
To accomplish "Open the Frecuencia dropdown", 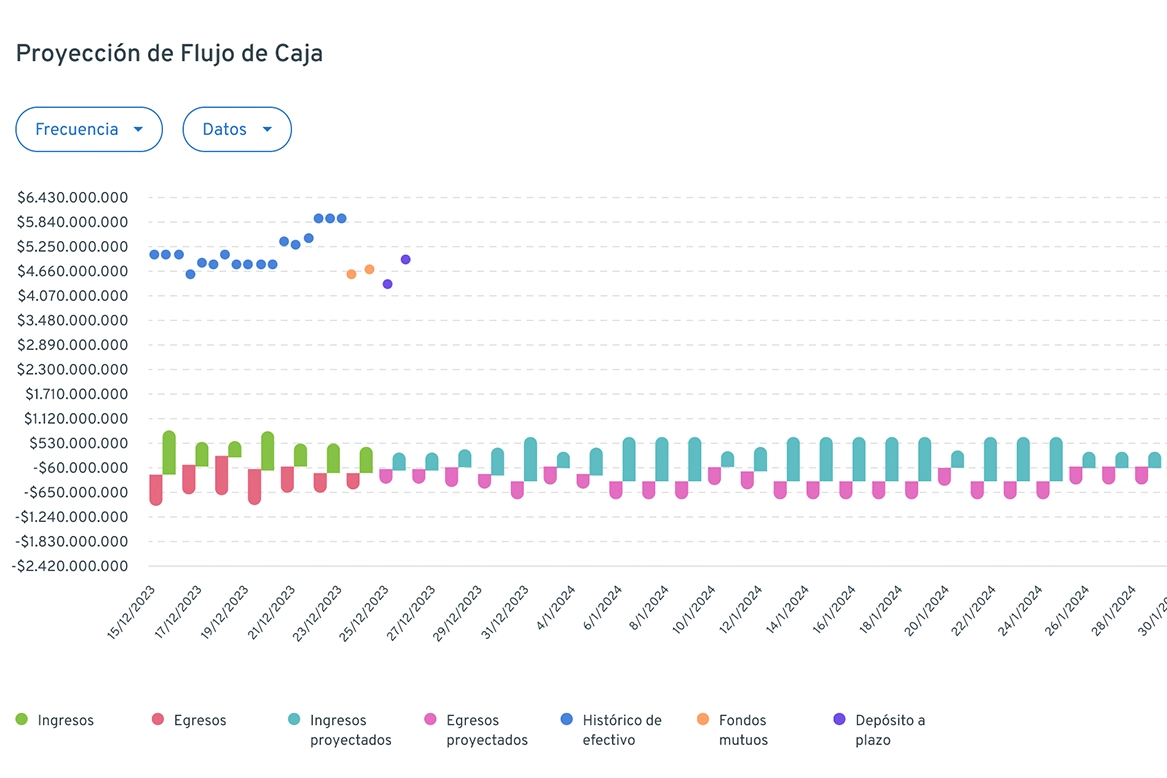I will 88,129.
